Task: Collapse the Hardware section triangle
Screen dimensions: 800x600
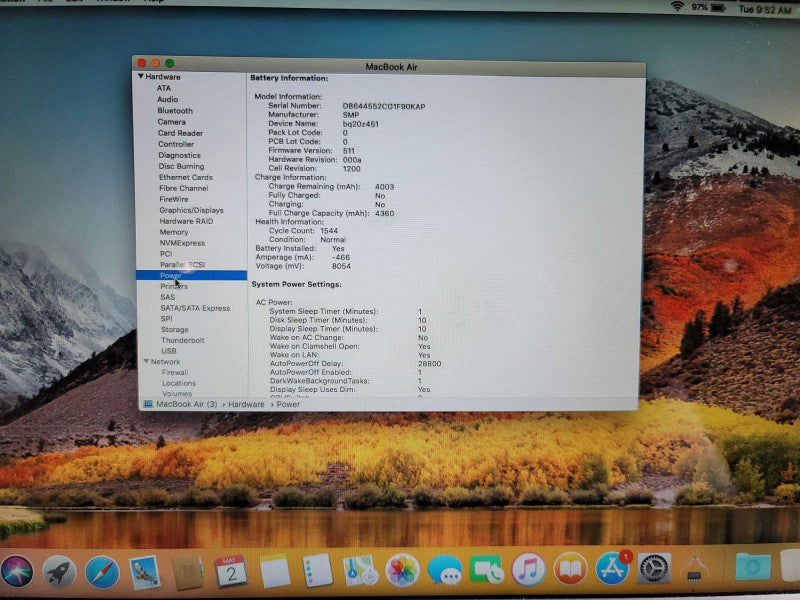Action: click(140, 77)
